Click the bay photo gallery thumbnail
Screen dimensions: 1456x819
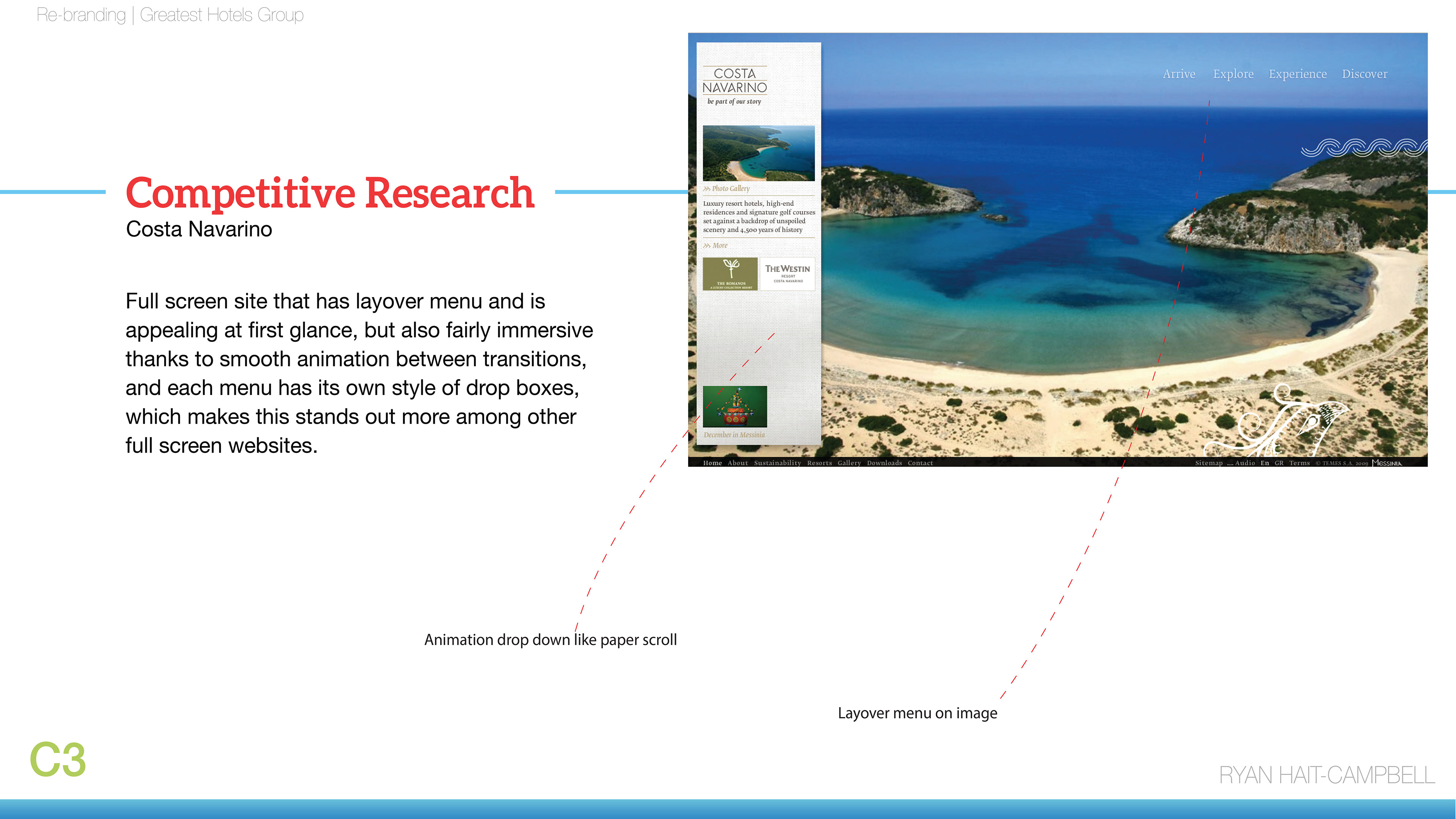[758, 153]
